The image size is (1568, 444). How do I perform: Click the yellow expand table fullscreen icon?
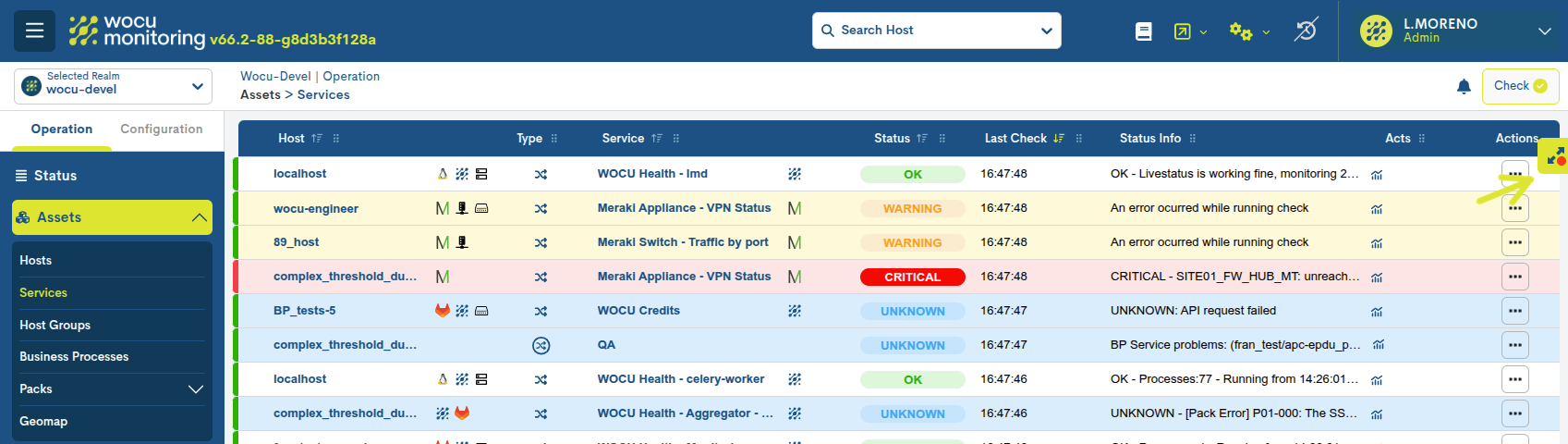click(x=1555, y=156)
